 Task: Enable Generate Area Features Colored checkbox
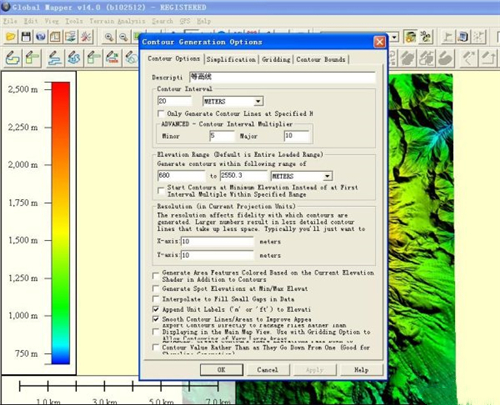156,276
